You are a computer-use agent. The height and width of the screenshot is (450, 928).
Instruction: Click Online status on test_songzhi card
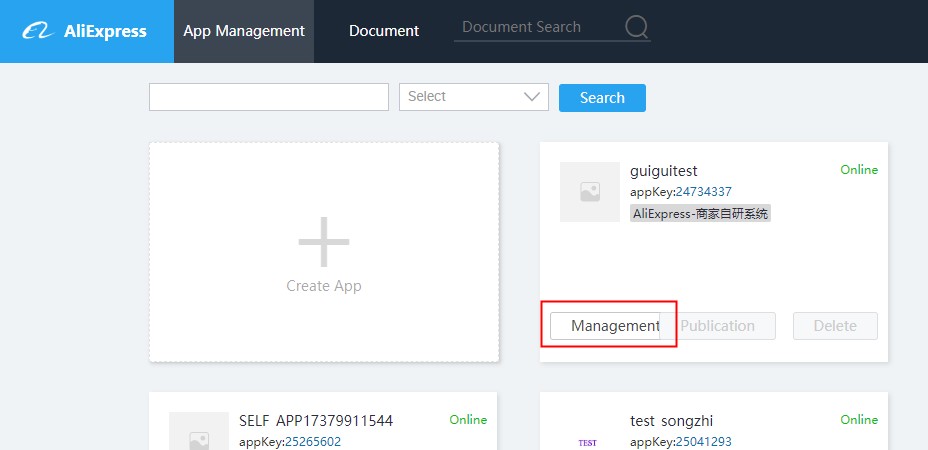point(859,420)
